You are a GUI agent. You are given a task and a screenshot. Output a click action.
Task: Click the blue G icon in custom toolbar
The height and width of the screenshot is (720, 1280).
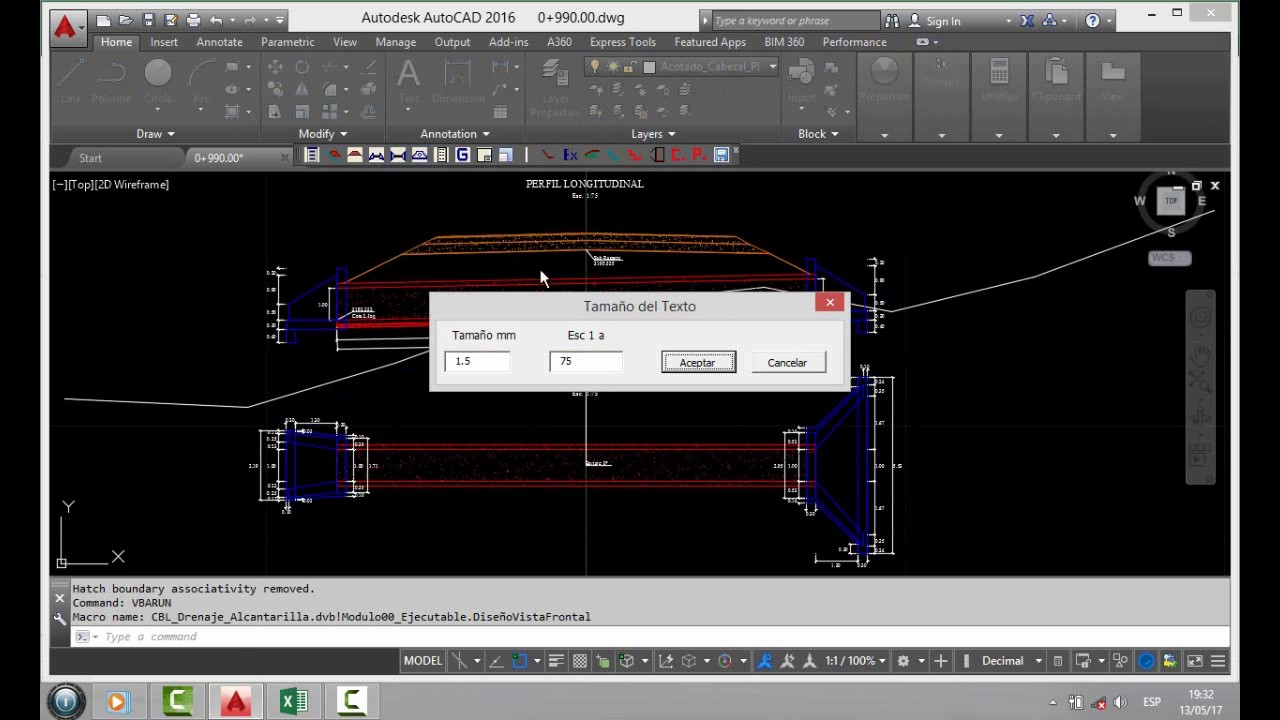pyautogui.click(x=462, y=155)
